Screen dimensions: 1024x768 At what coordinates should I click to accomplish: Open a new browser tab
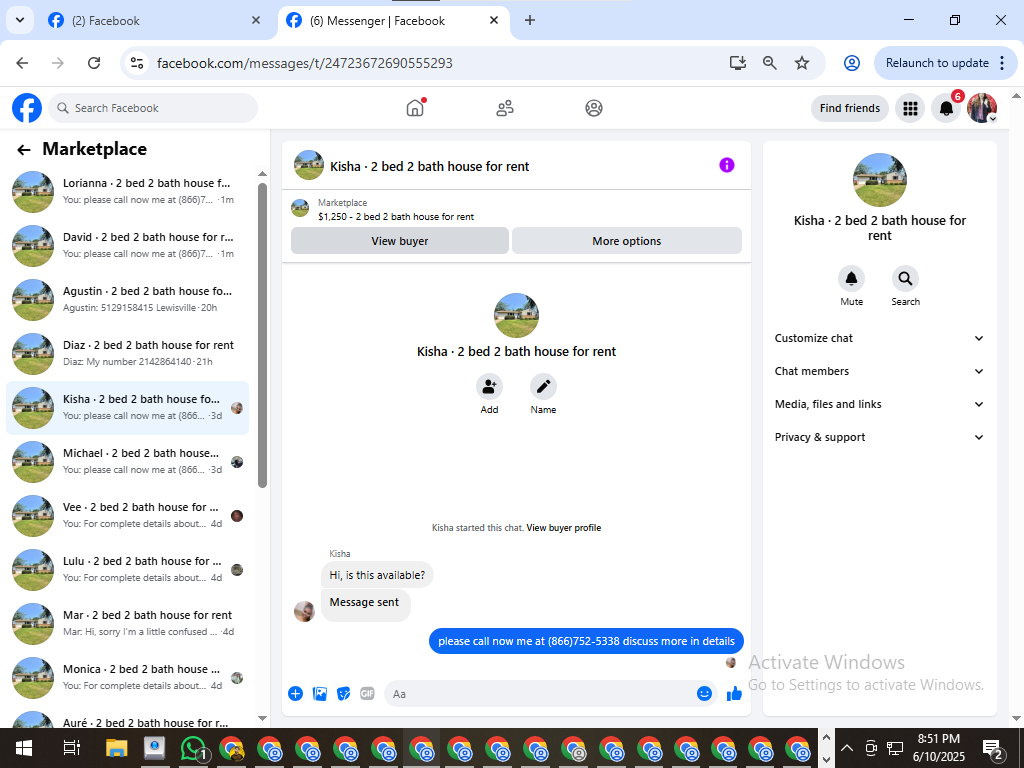click(x=530, y=20)
